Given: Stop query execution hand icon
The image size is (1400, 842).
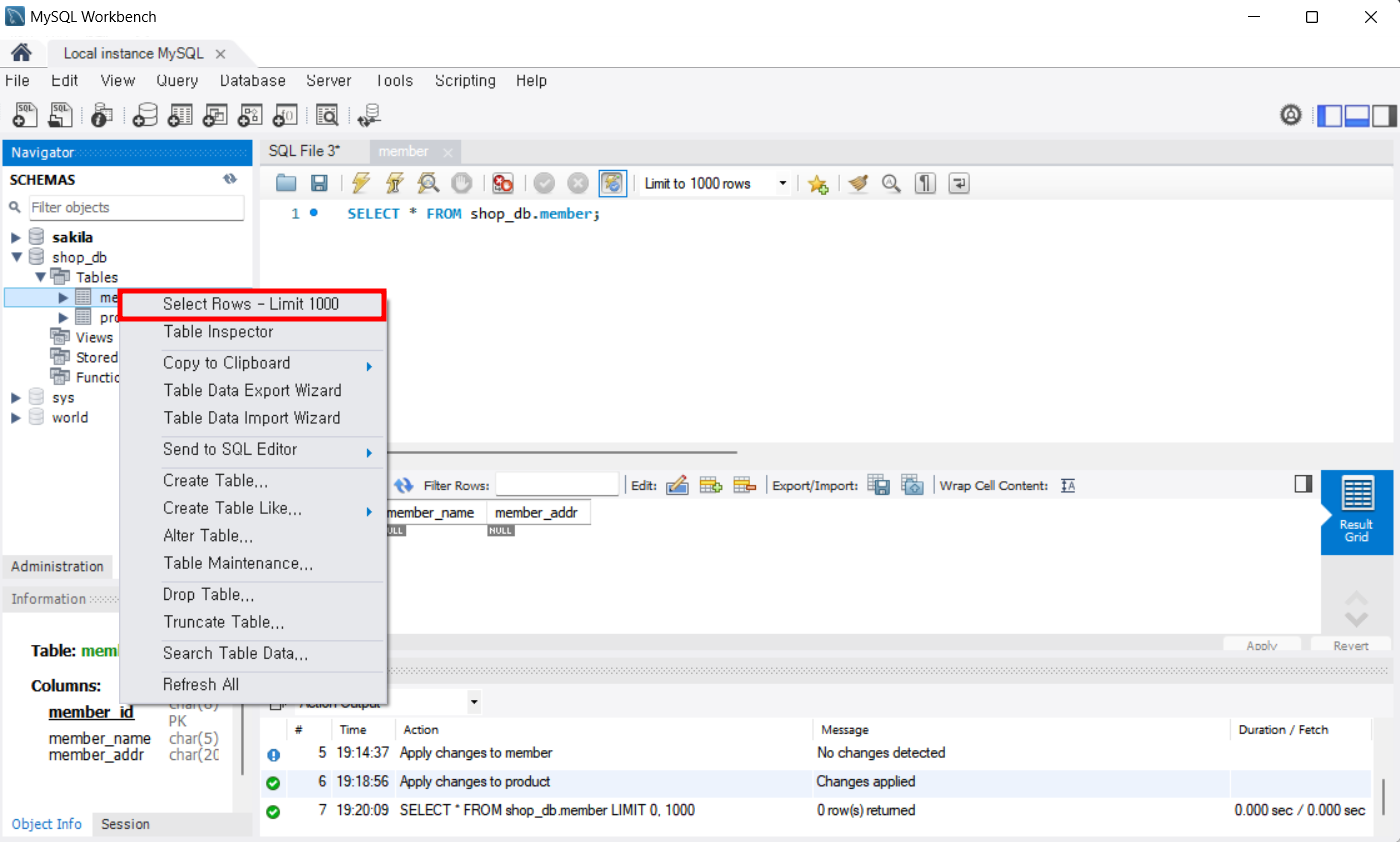Looking at the screenshot, I should [x=461, y=183].
